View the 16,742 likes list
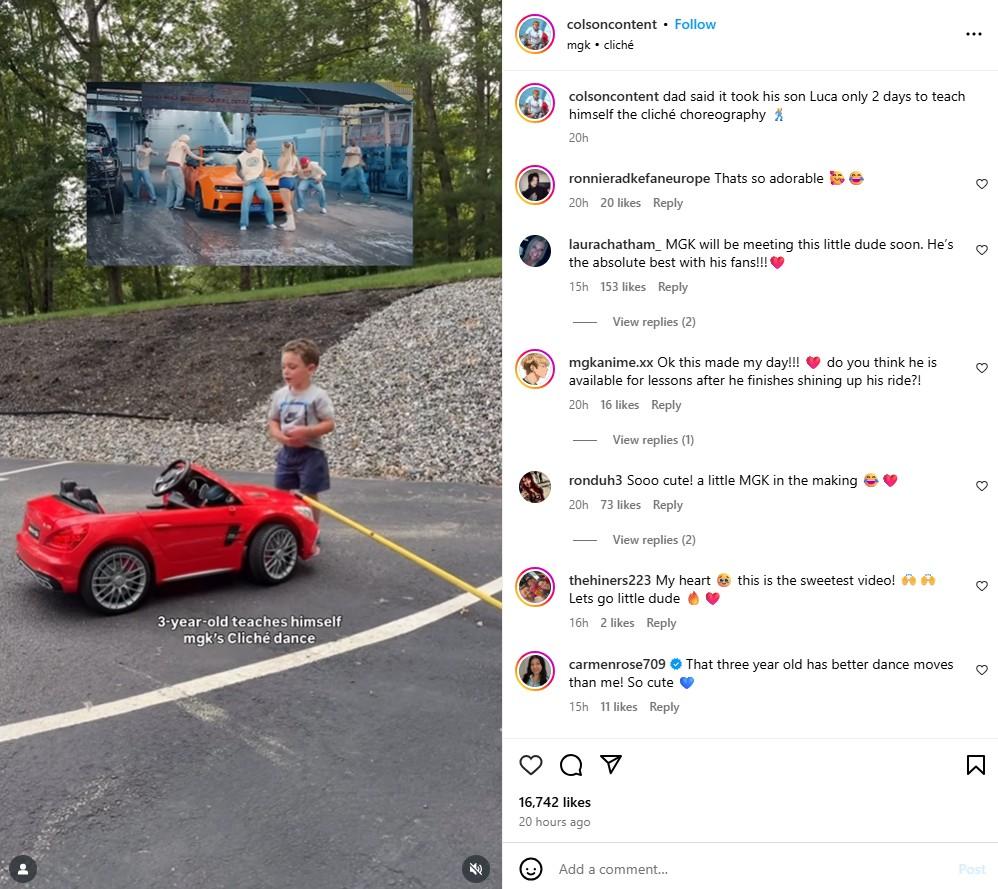The height and width of the screenshot is (889, 998). tap(554, 802)
